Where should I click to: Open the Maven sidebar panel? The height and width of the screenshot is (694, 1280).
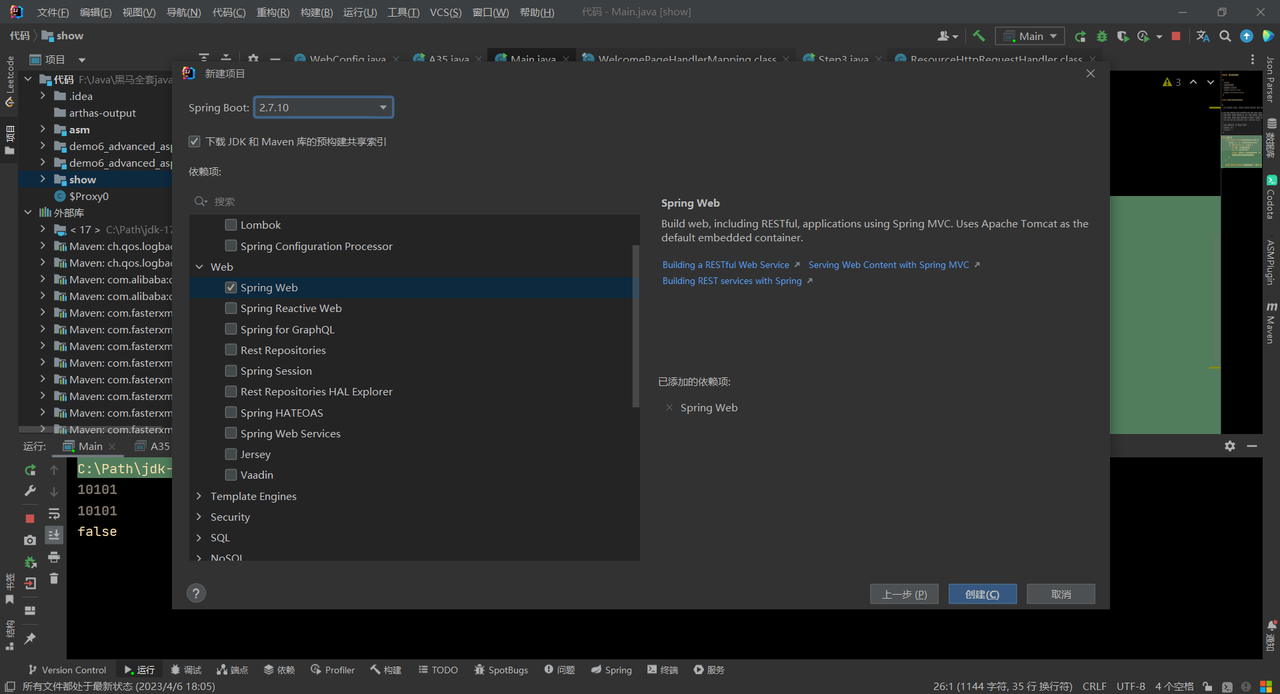point(1271,322)
